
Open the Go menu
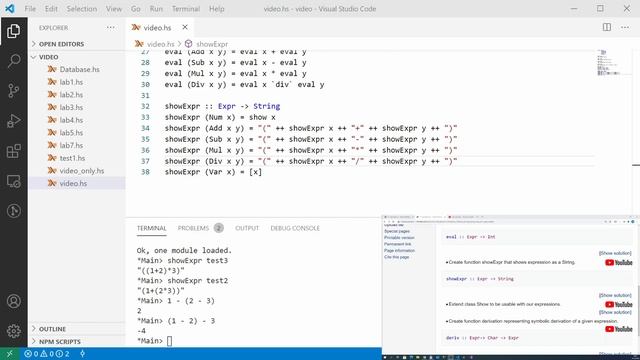click(136, 9)
